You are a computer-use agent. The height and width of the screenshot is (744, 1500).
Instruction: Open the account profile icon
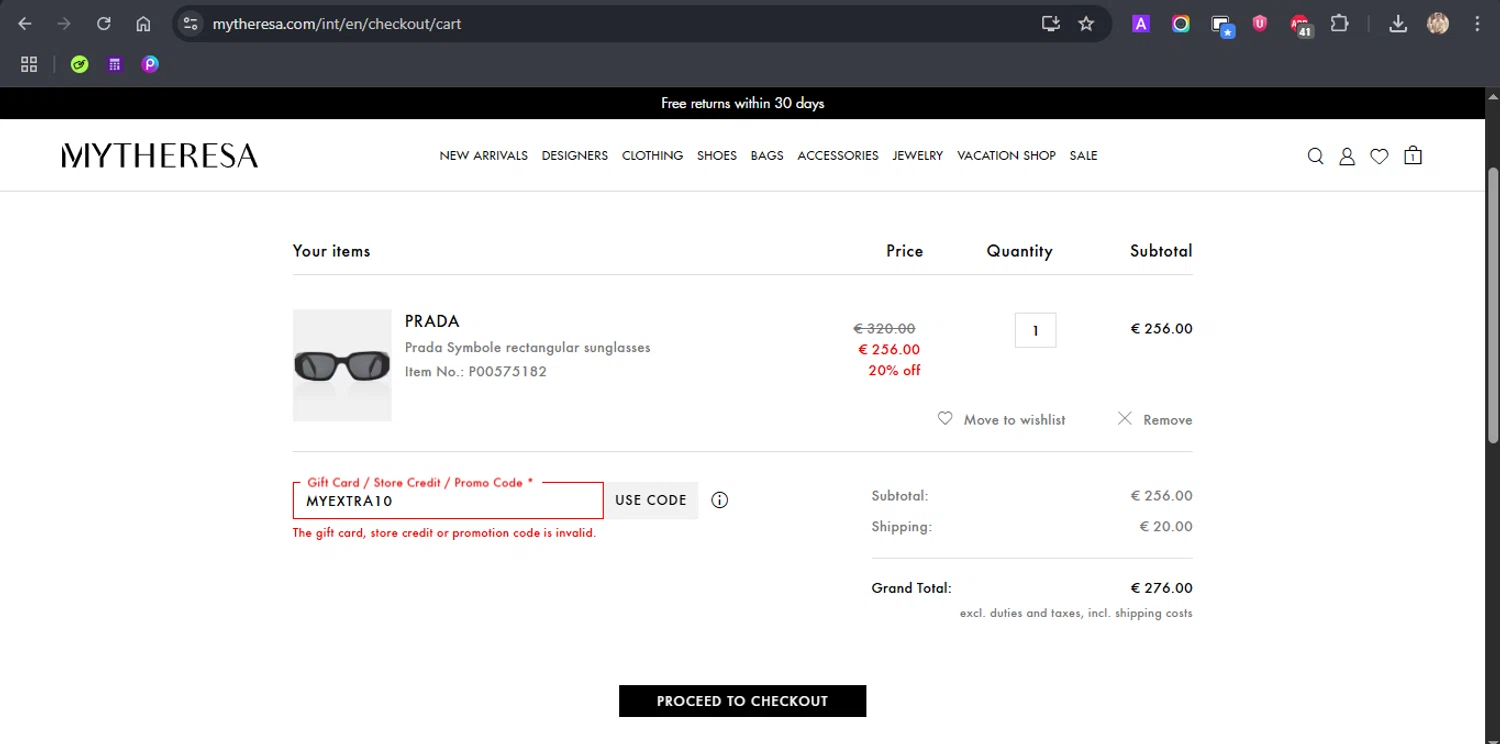pos(1347,156)
